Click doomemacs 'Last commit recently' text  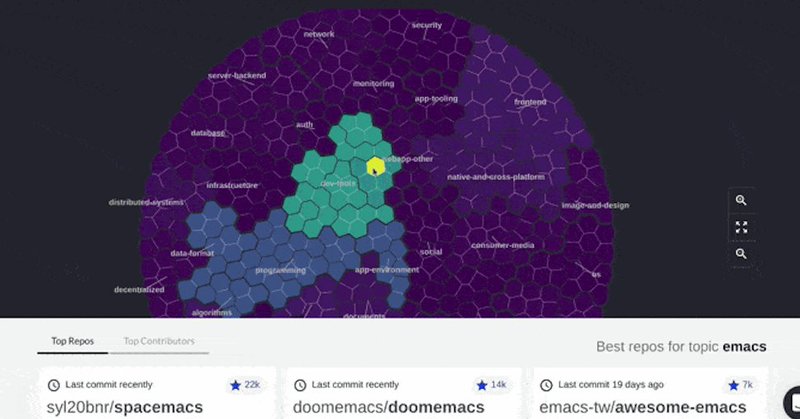pos(355,385)
